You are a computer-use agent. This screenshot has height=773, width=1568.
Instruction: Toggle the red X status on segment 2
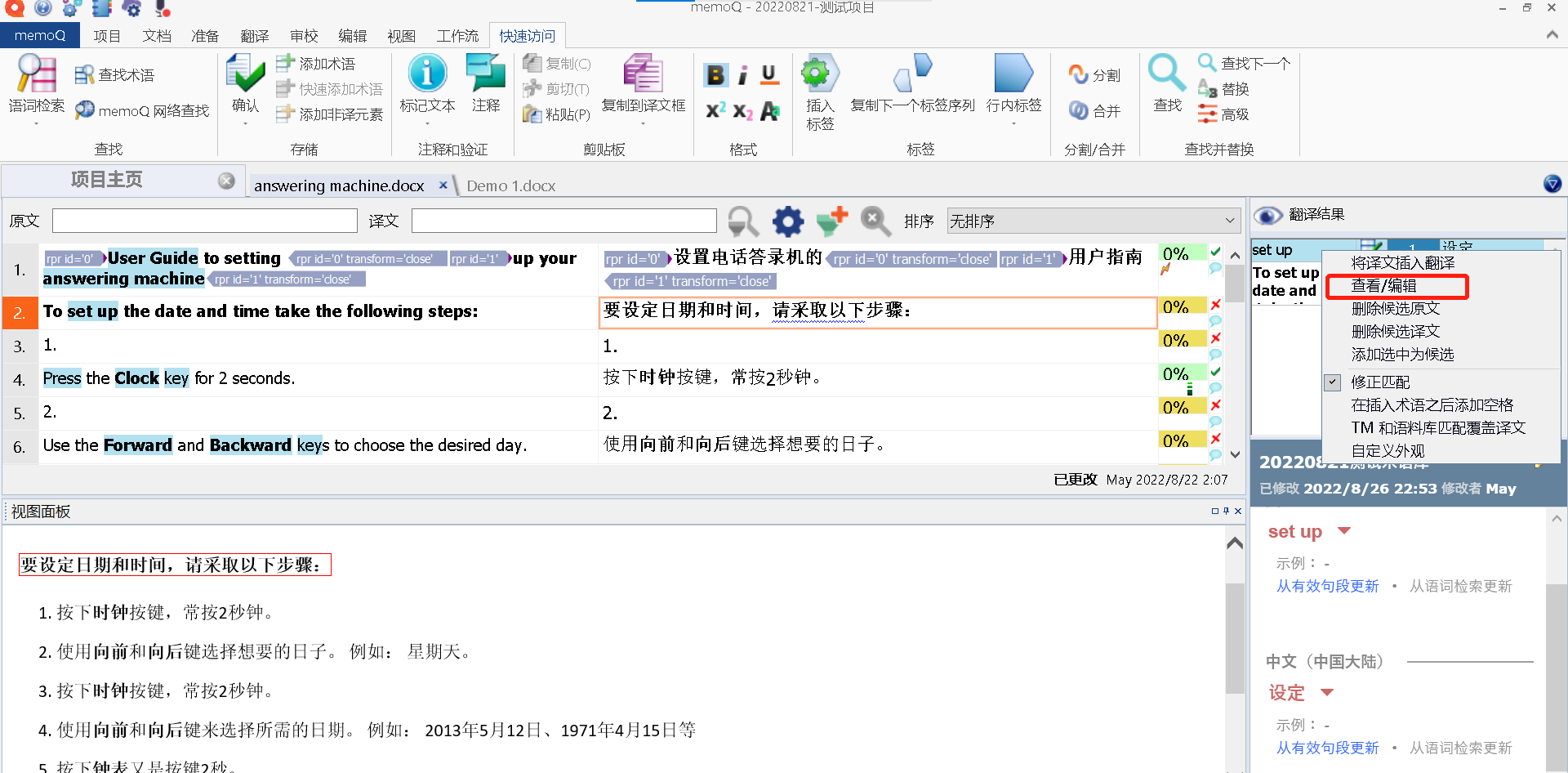click(1215, 305)
